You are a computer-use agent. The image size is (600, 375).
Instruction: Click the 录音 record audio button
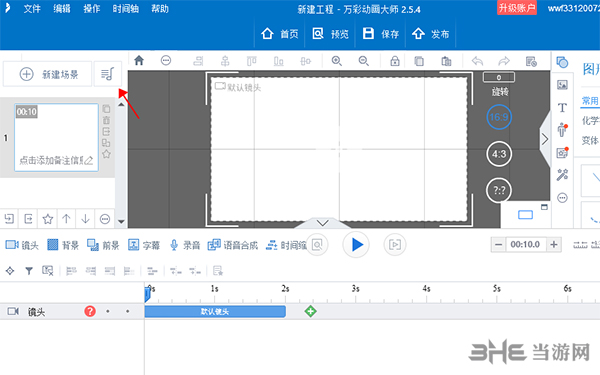point(185,245)
